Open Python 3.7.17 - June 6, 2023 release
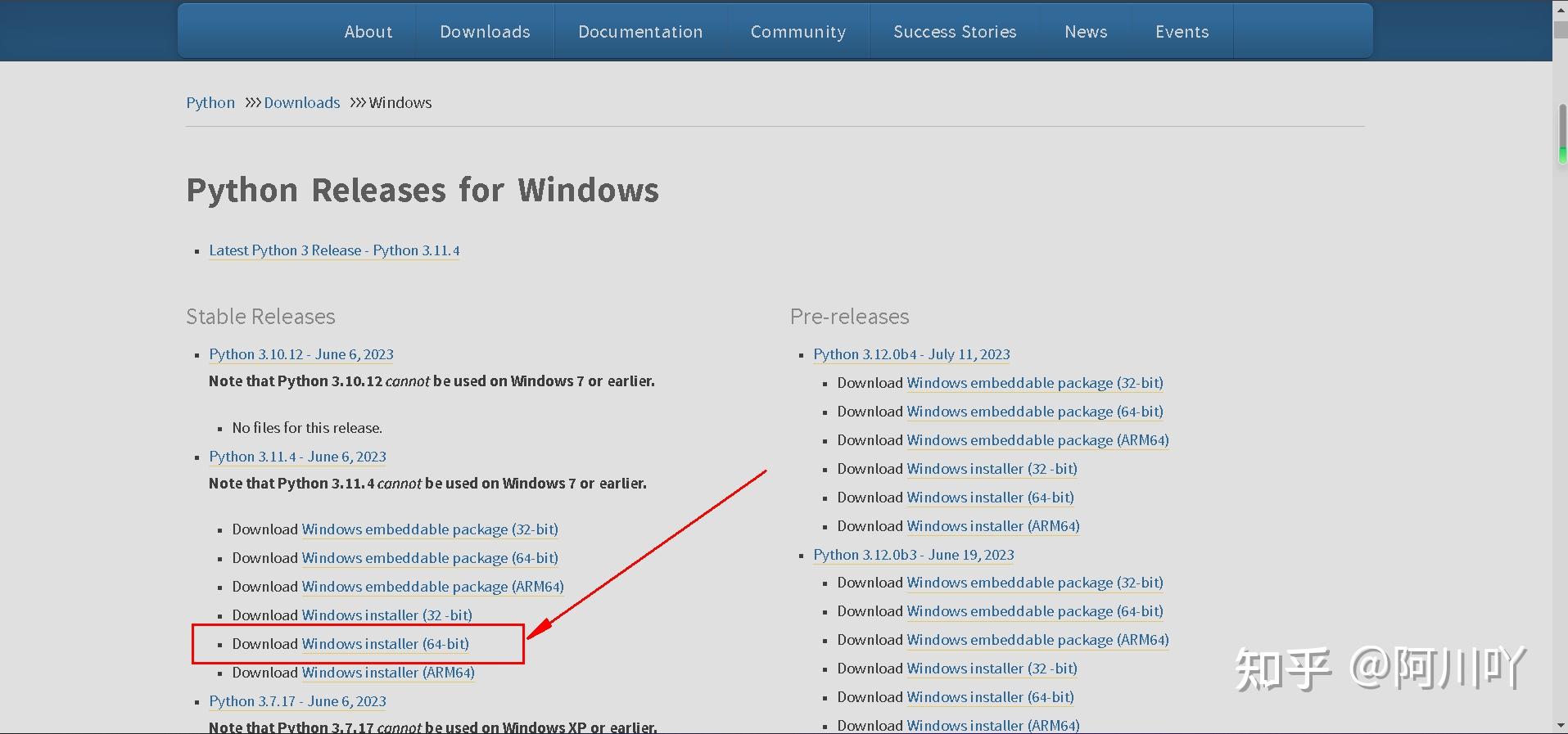The width and height of the screenshot is (1568, 734). pyautogui.click(x=297, y=701)
